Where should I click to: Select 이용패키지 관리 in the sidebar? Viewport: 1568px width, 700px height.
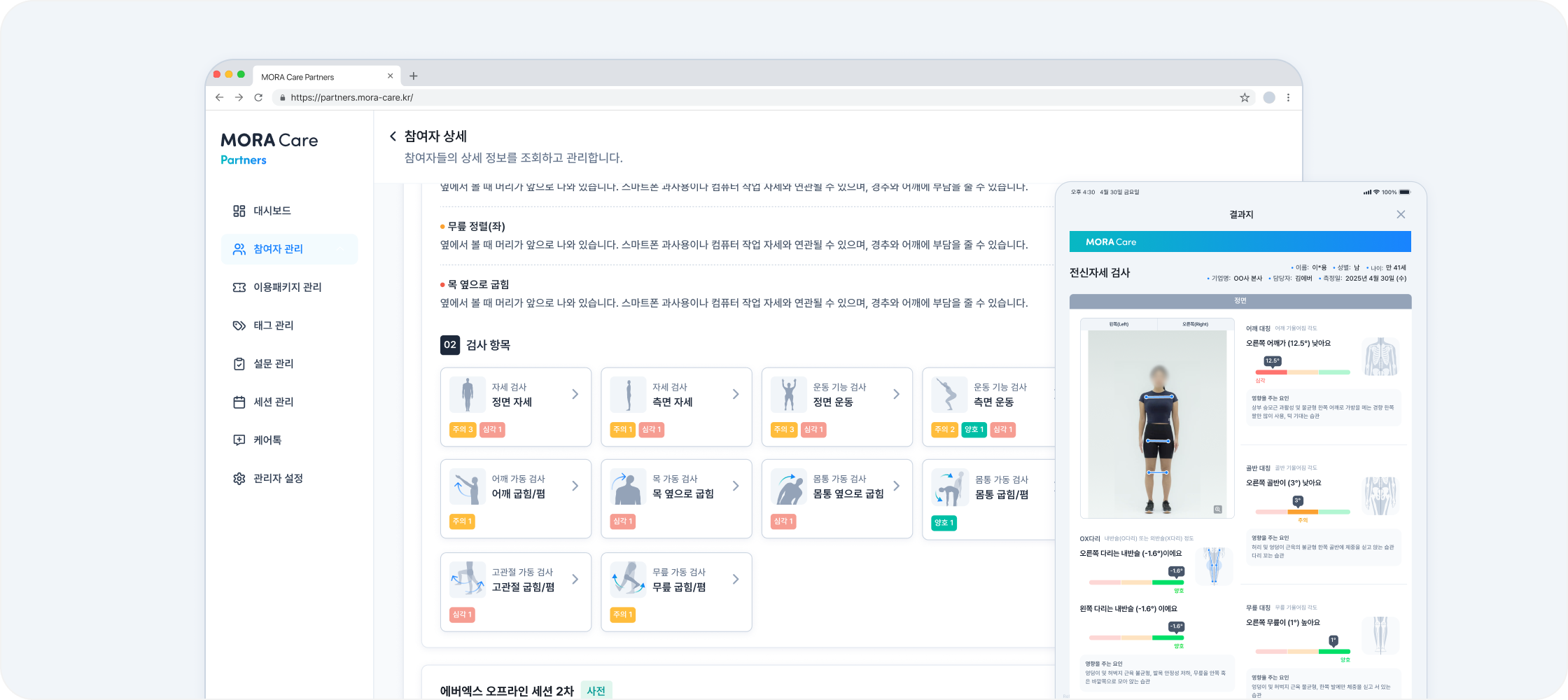pyautogui.click(x=289, y=287)
